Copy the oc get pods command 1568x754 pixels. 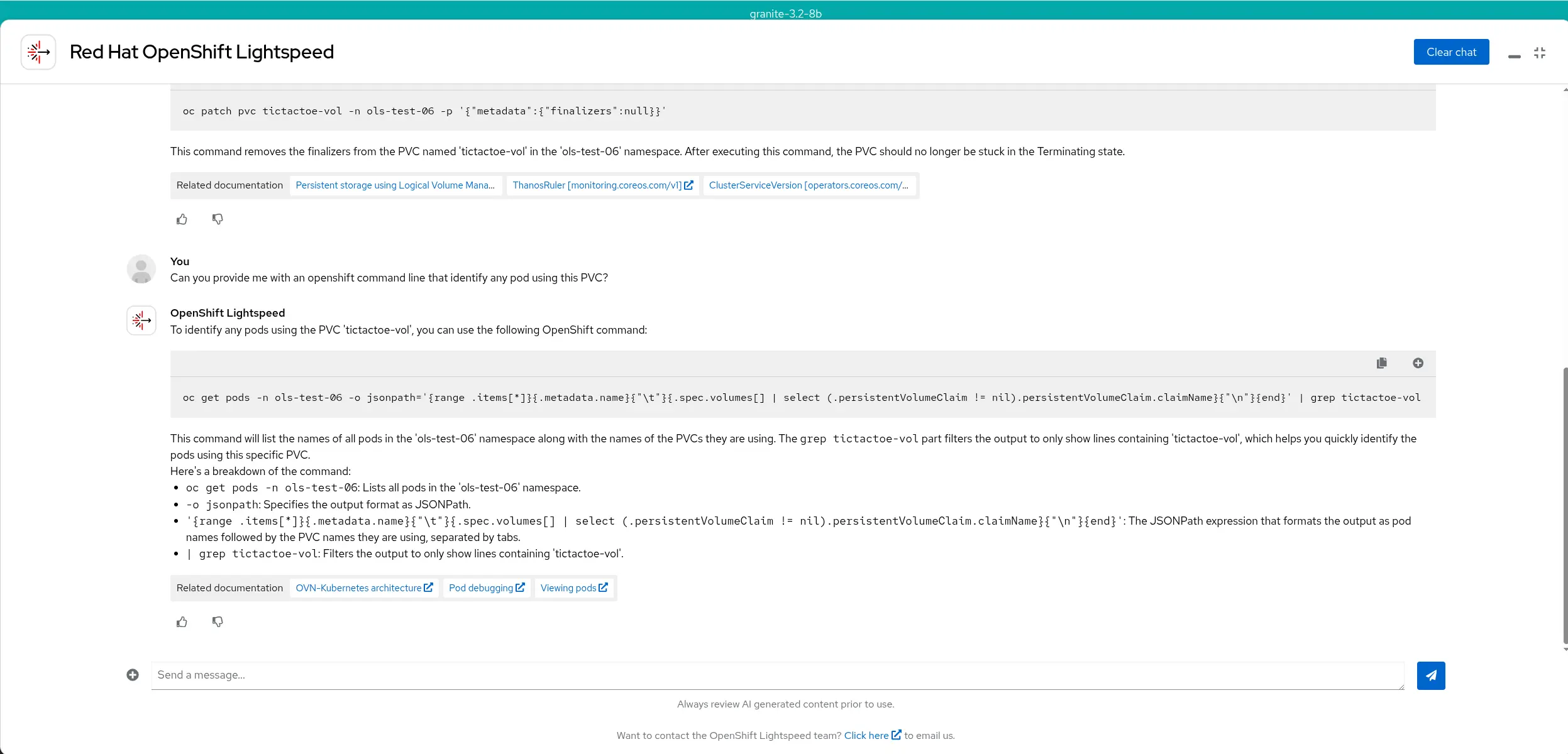point(1381,363)
